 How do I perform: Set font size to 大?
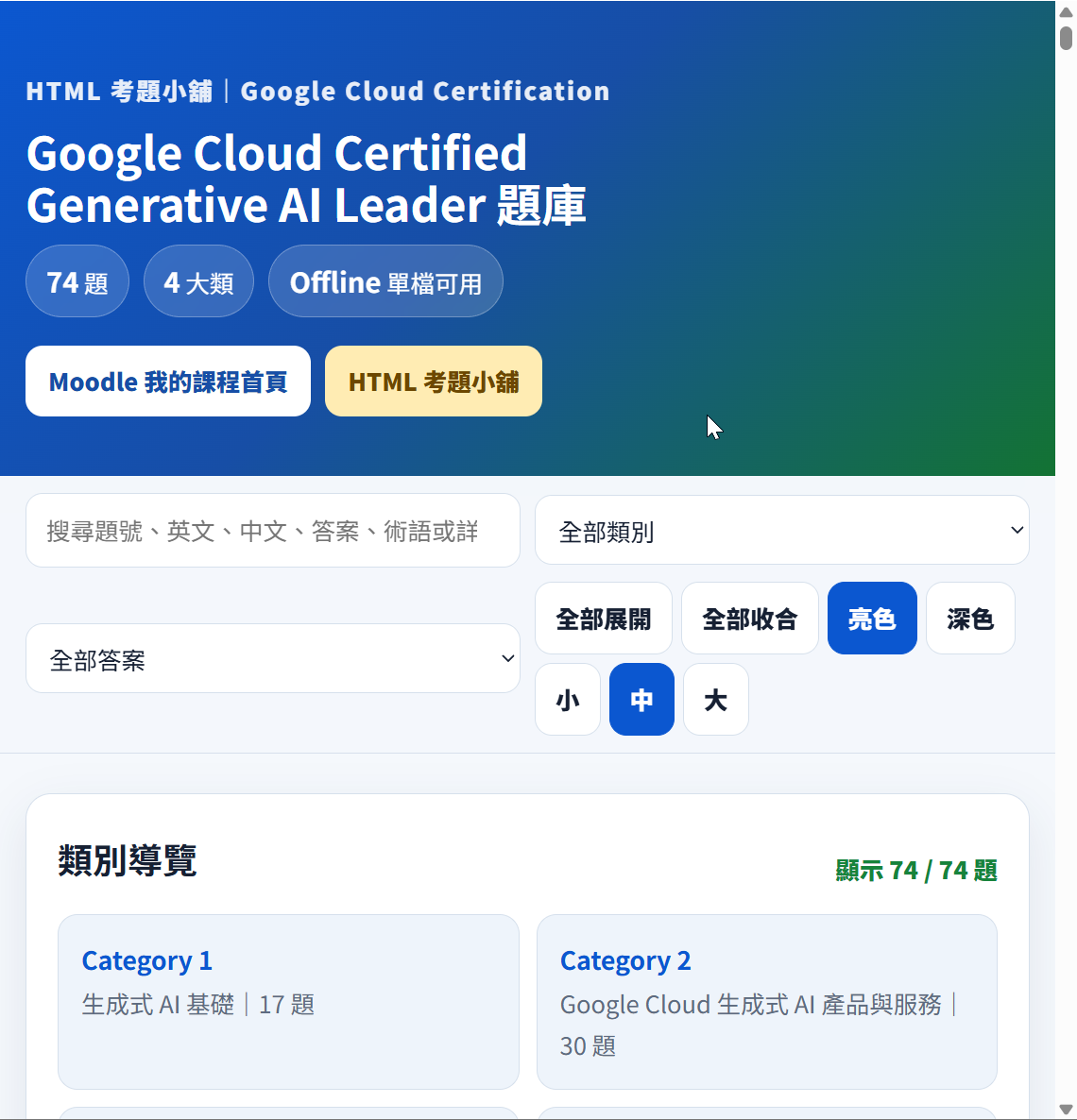(x=715, y=700)
